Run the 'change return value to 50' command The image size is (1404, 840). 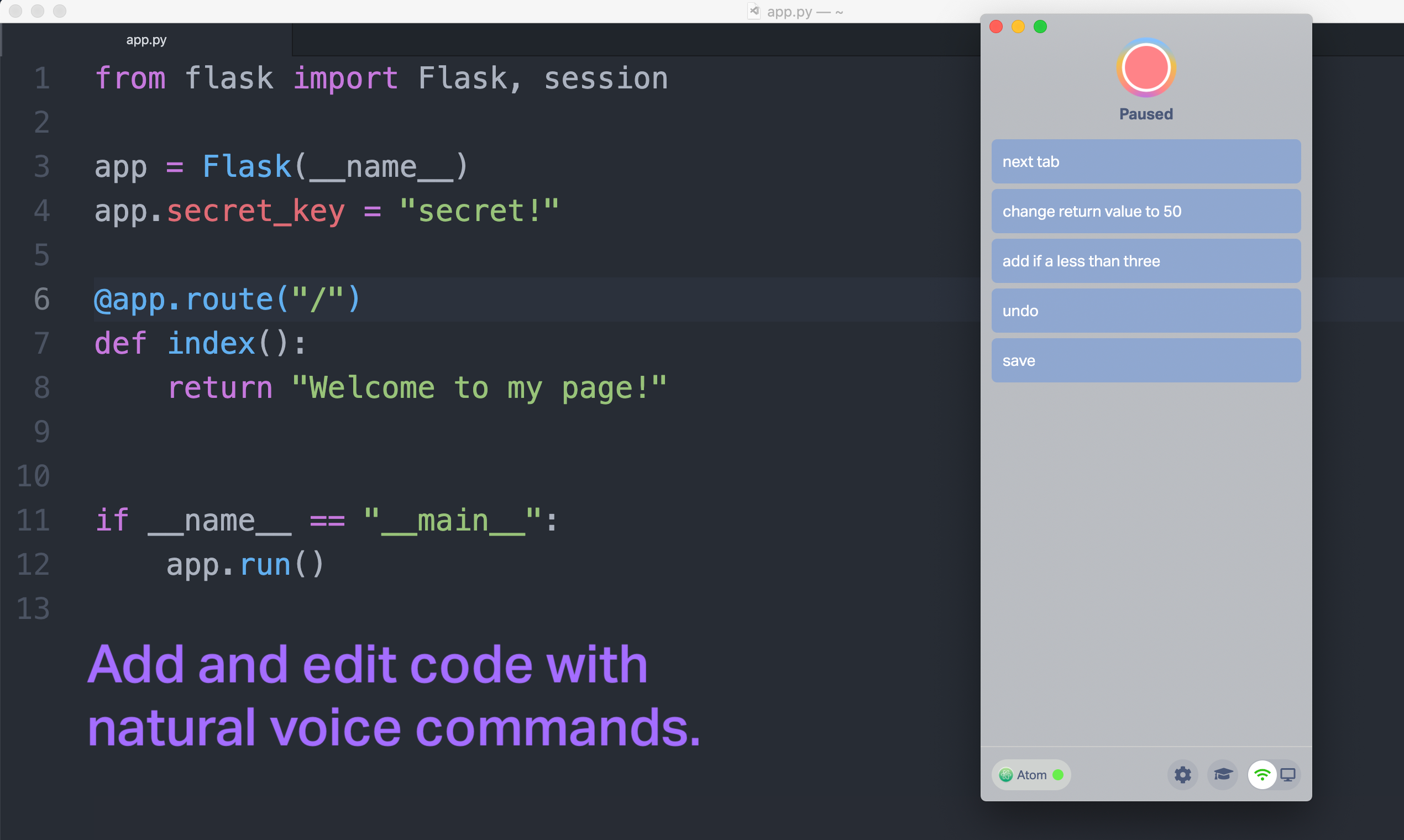1145,211
